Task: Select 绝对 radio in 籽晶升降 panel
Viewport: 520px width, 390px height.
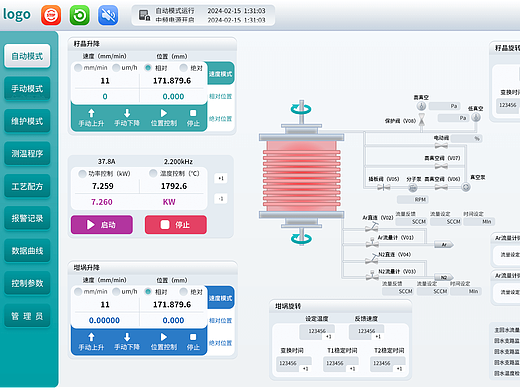Action: point(183,68)
